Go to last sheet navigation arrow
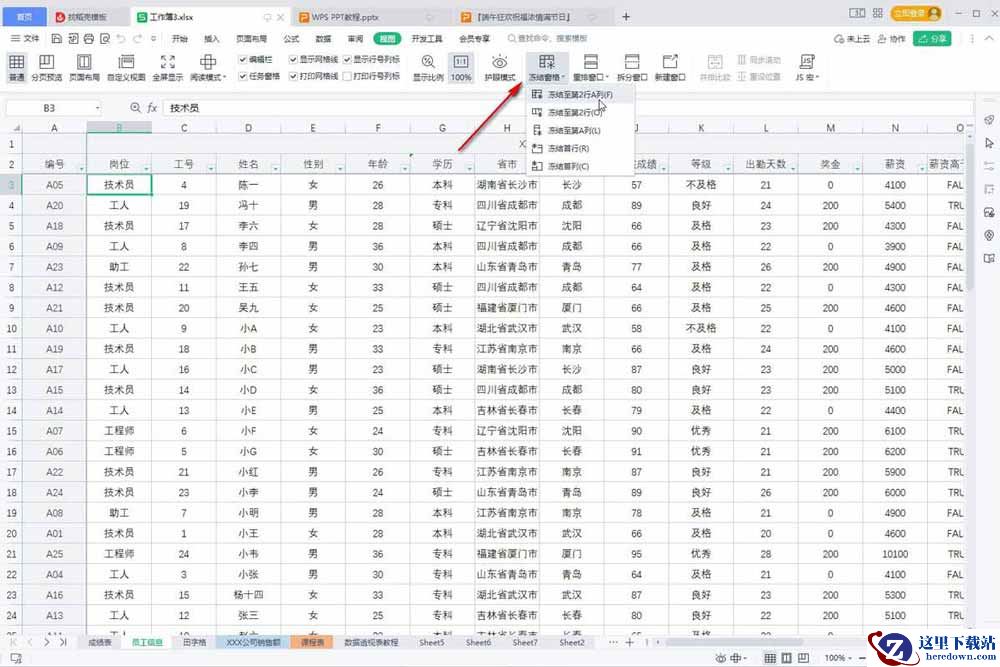Screen dimensions: 1000x667 [x=63, y=642]
